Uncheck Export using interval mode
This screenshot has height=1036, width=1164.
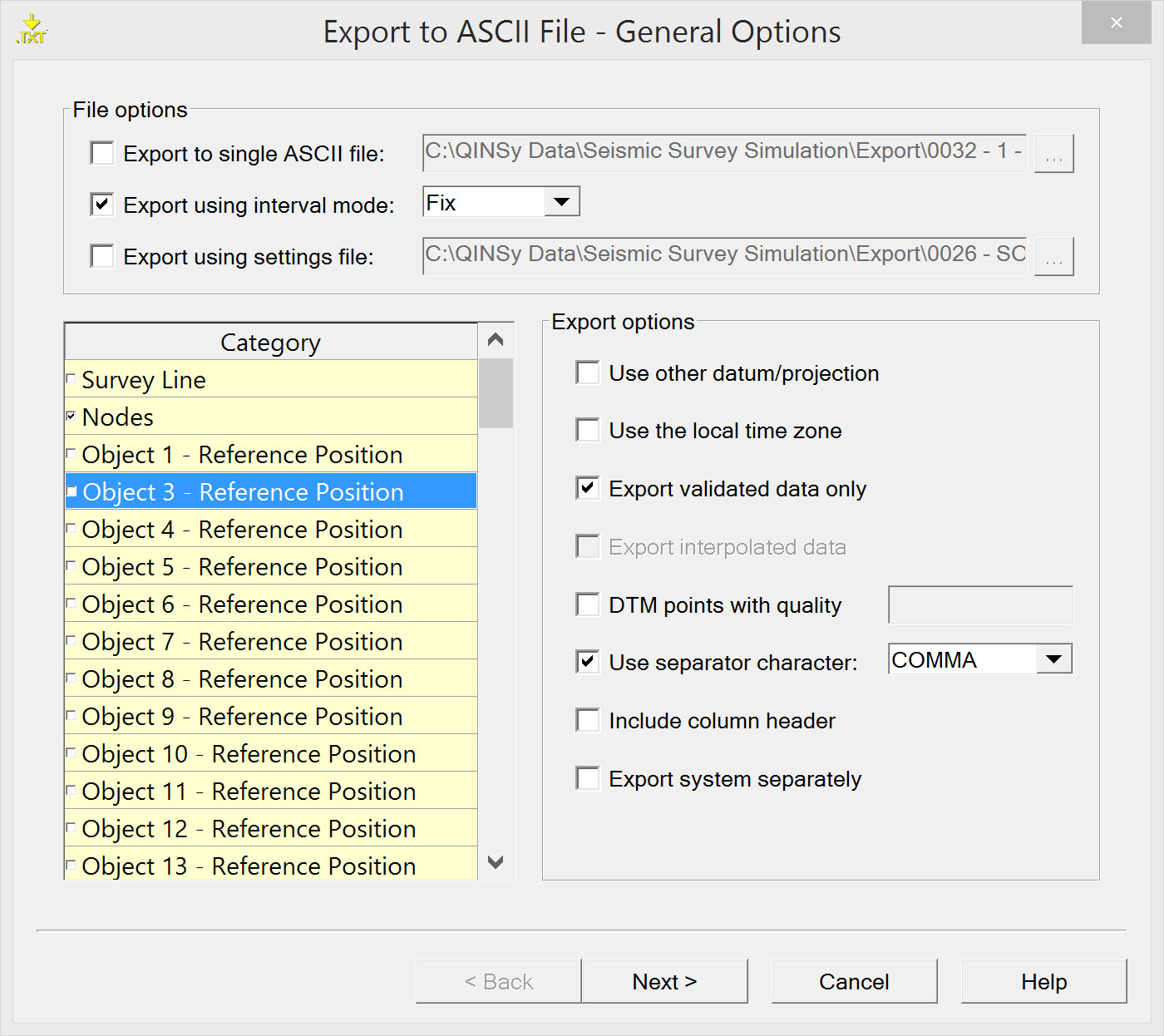pos(102,205)
